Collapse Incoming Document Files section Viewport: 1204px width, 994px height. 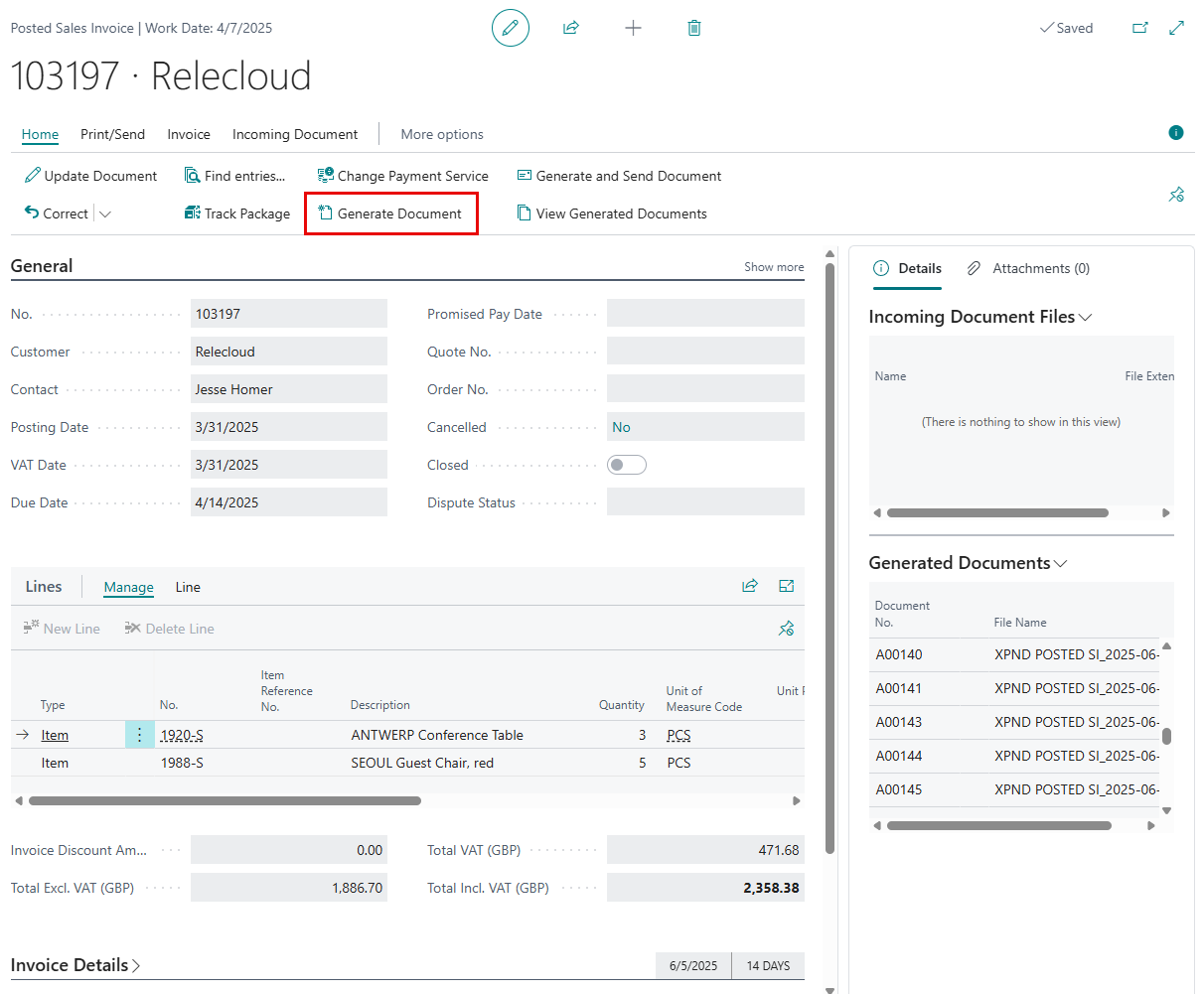pos(1086,317)
